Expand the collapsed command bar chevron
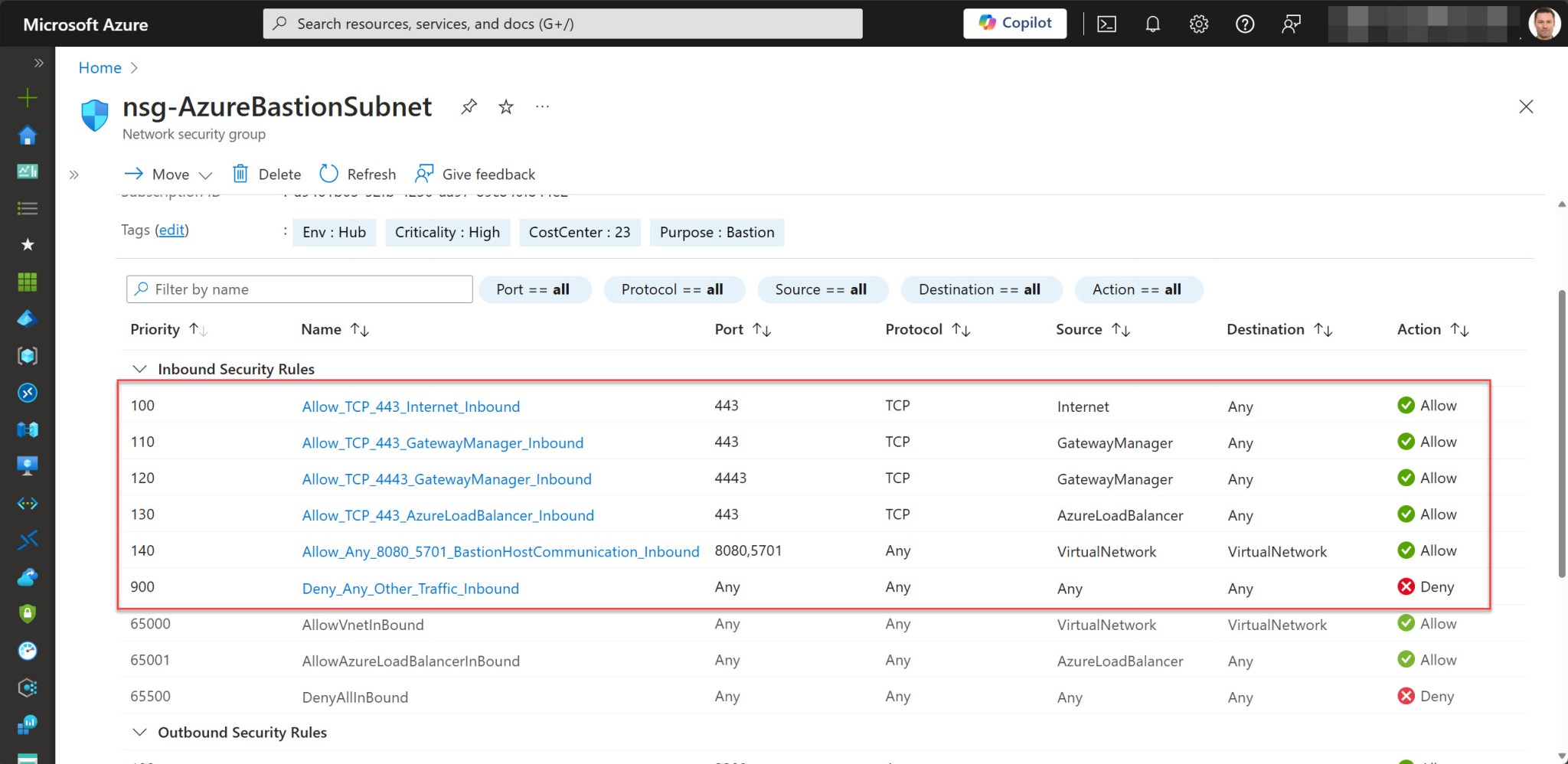Image resolution: width=1568 pixels, height=764 pixels. [x=75, y=174]
